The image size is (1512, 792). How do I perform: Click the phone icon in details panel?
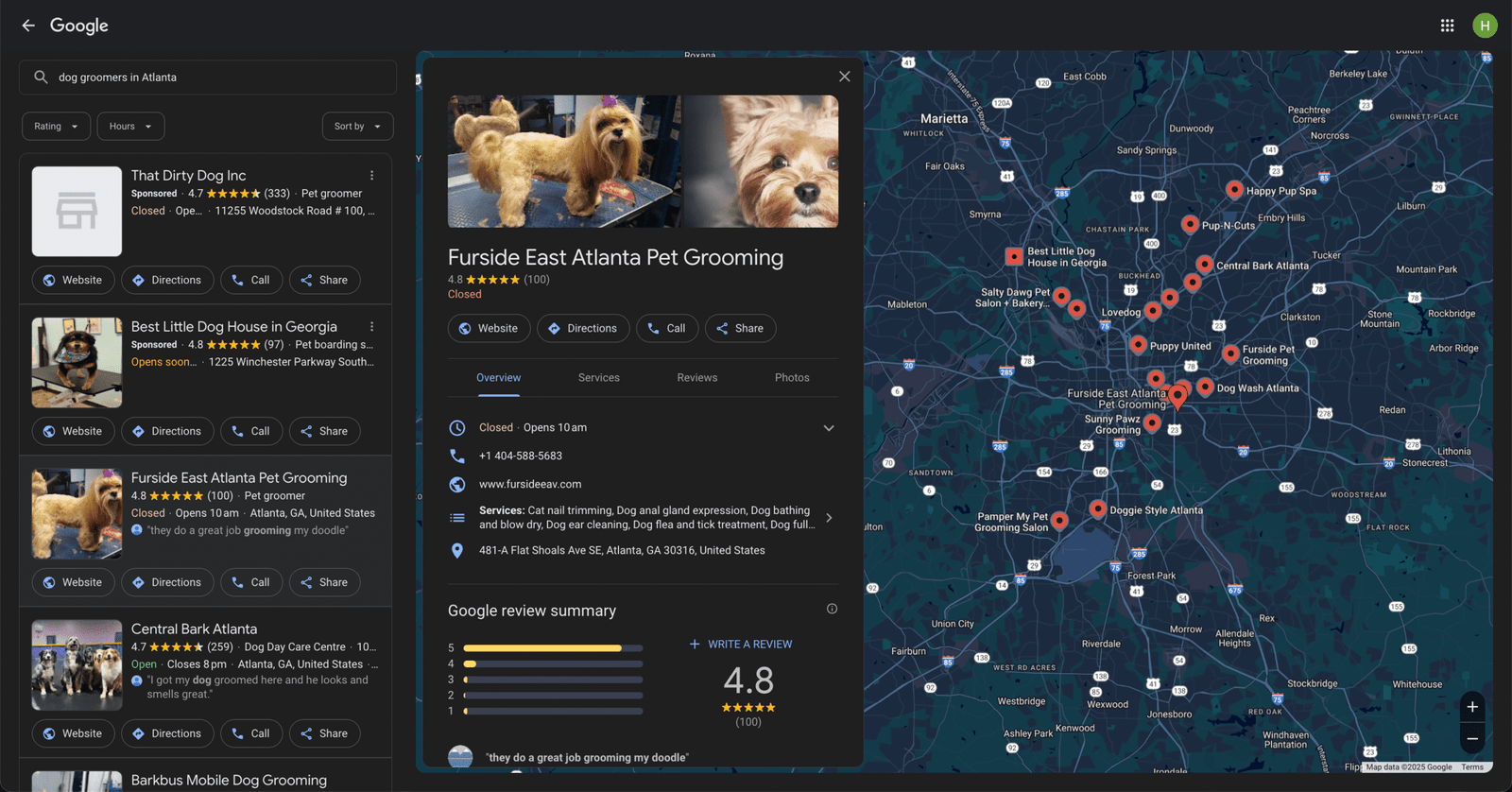457,456
